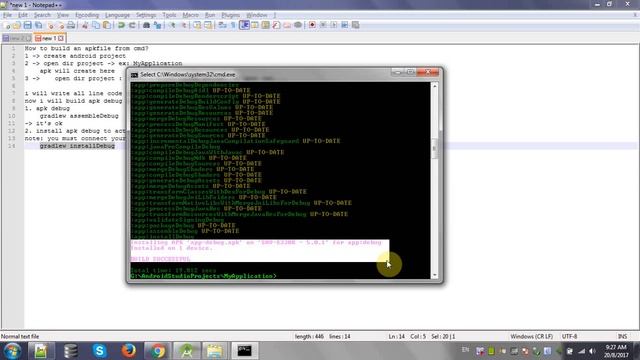Click the Stop recording macro icon
This screenshot has height=360, width=640.
click(x=323, y=25)
